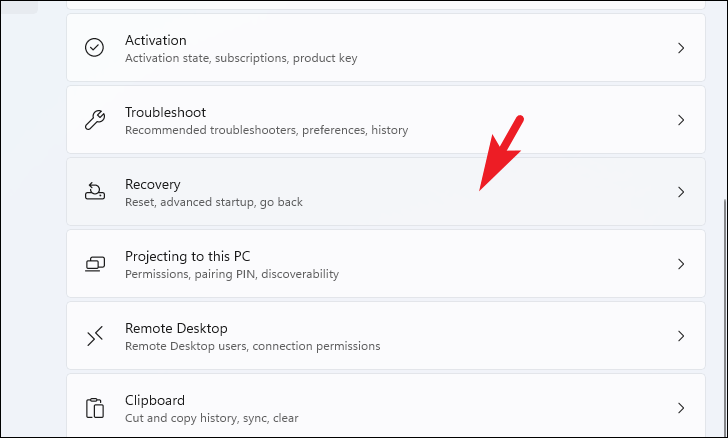728x438 pixels.
Task: Open the Recovery title label
Action: coord(152,185)
